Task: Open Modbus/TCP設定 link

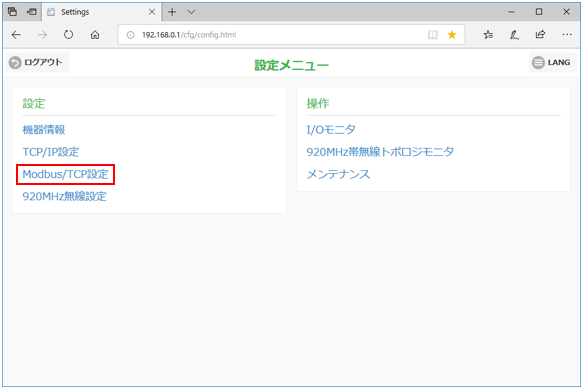Action: coord(65,174)
